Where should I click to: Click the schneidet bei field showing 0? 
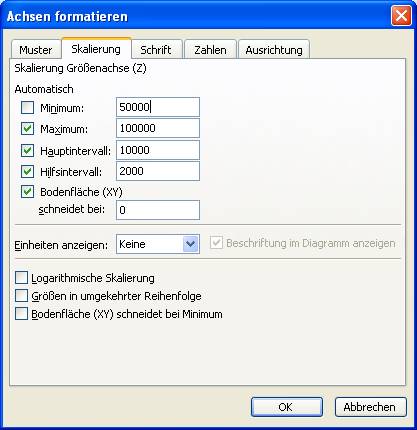[x=158, y=210]
